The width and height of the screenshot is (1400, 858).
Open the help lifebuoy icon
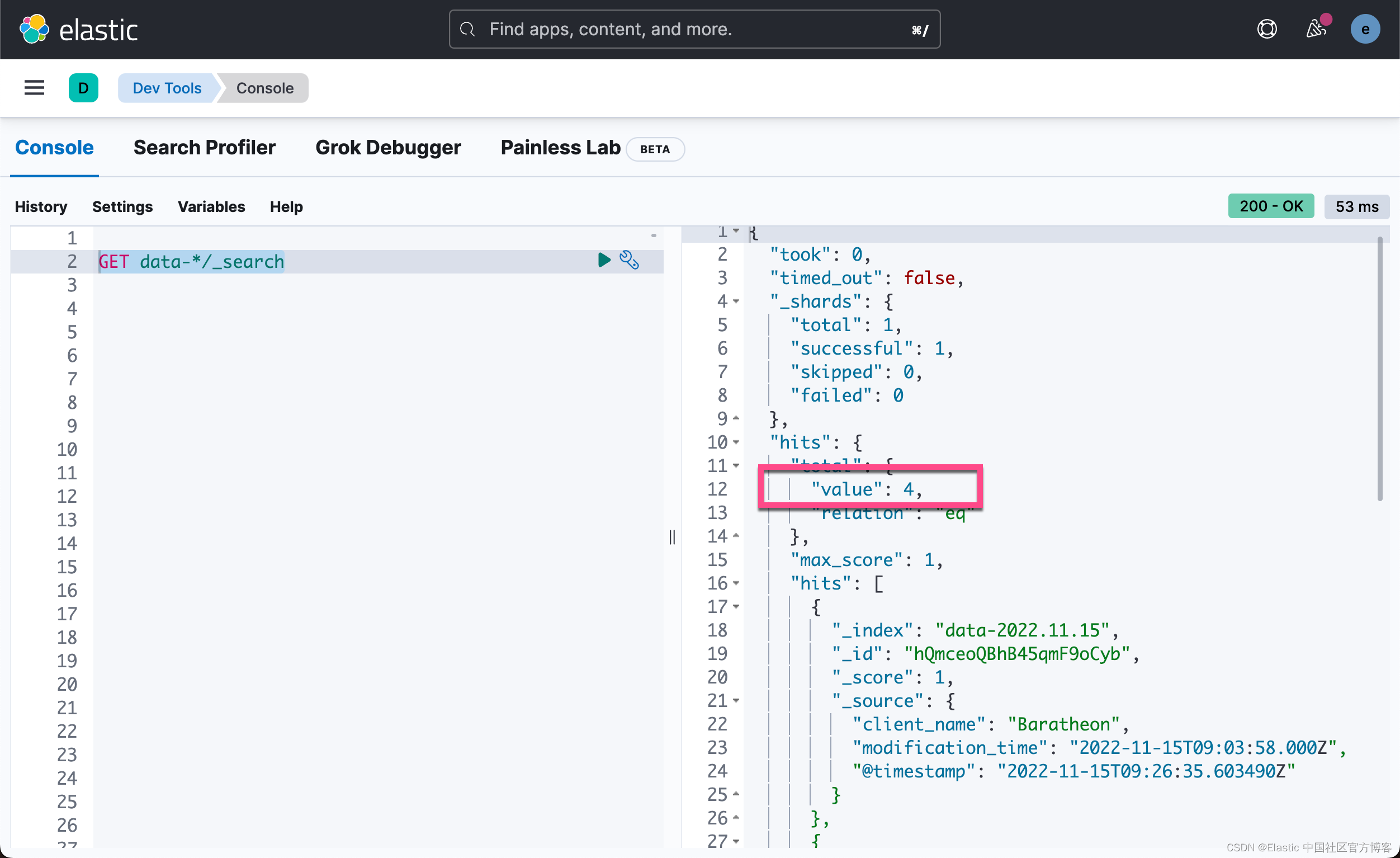(x=1266, y=29)
